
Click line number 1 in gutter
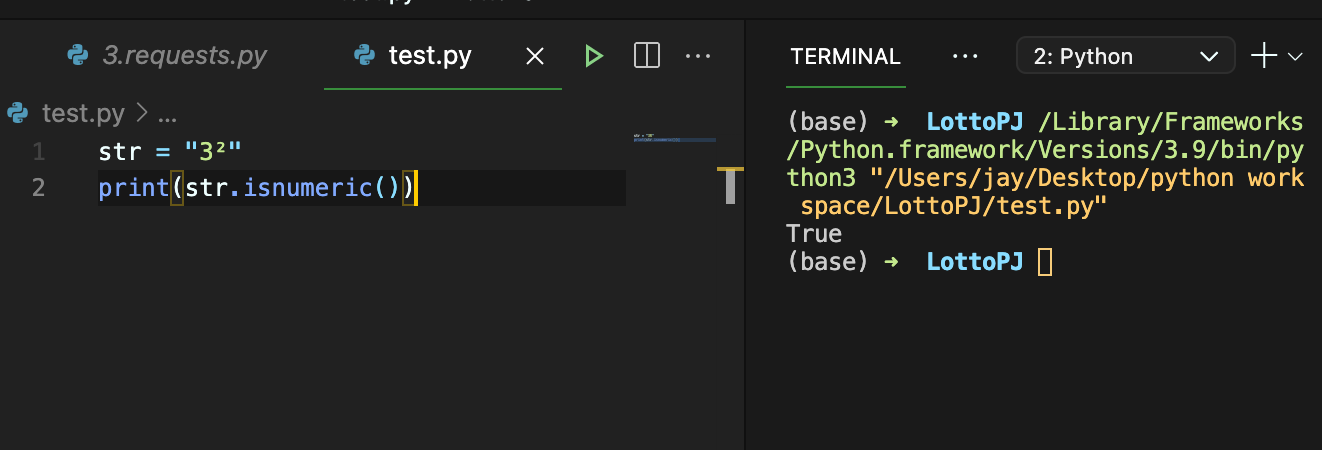pos(38,152)
